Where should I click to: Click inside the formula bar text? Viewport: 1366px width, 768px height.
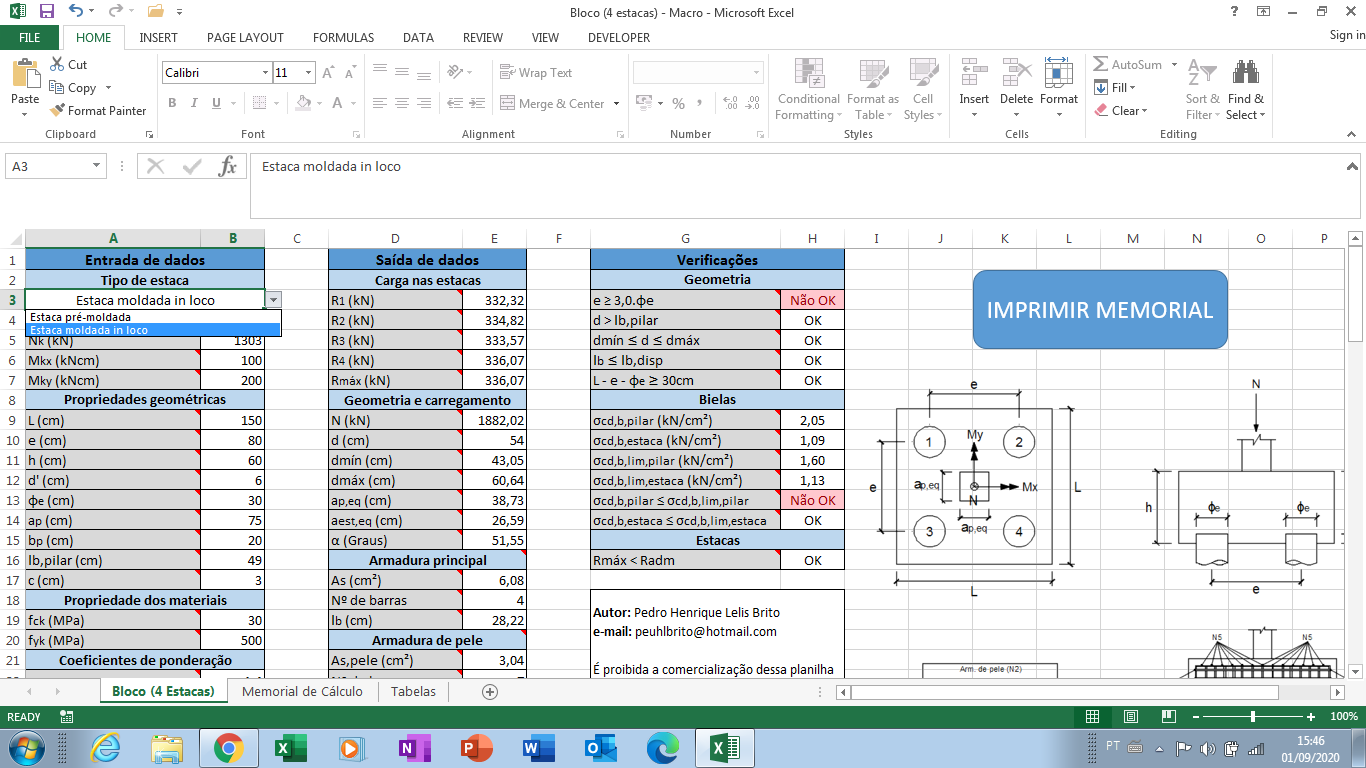point(331,167)
